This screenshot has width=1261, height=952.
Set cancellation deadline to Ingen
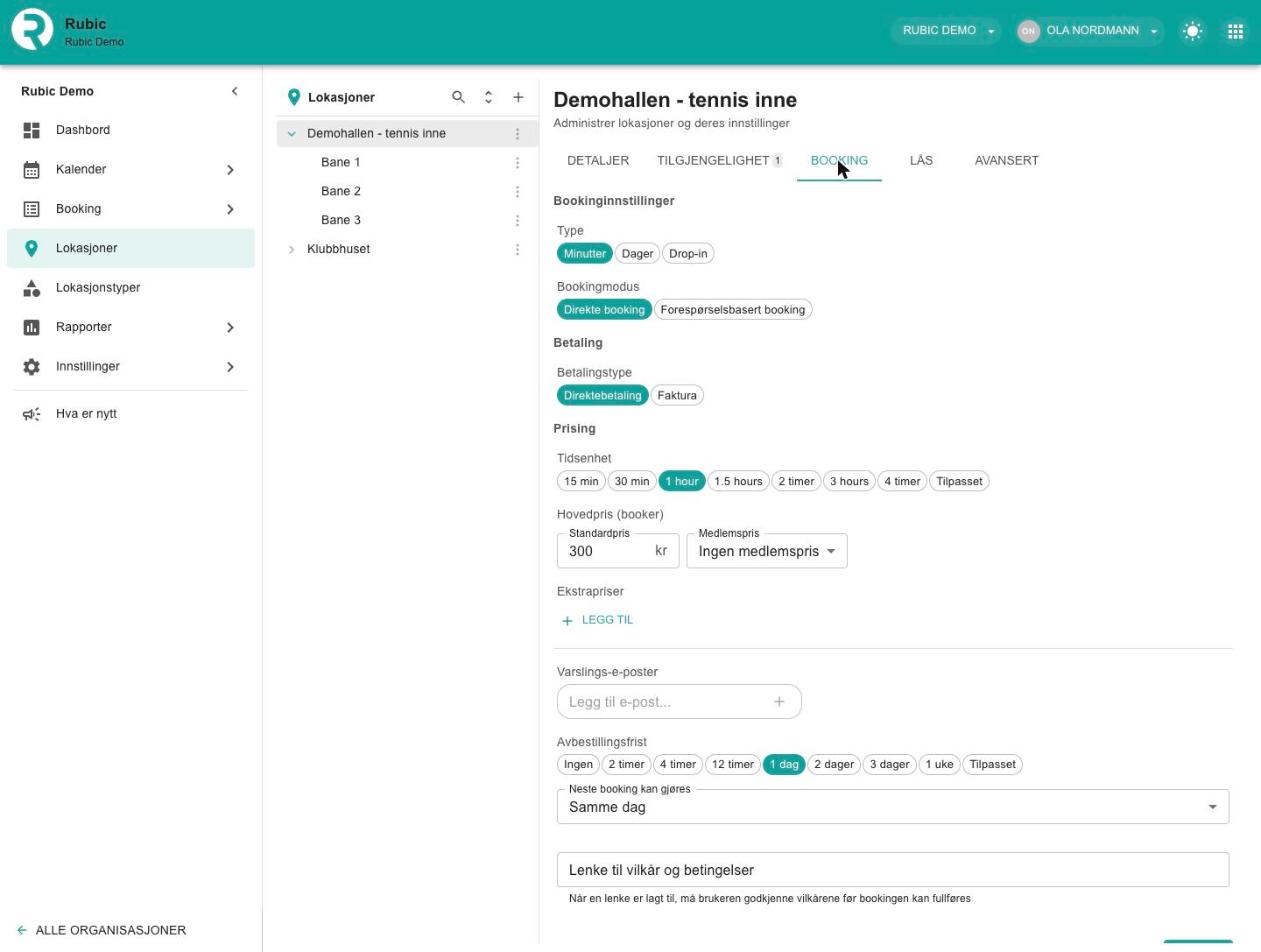[578, 765]
